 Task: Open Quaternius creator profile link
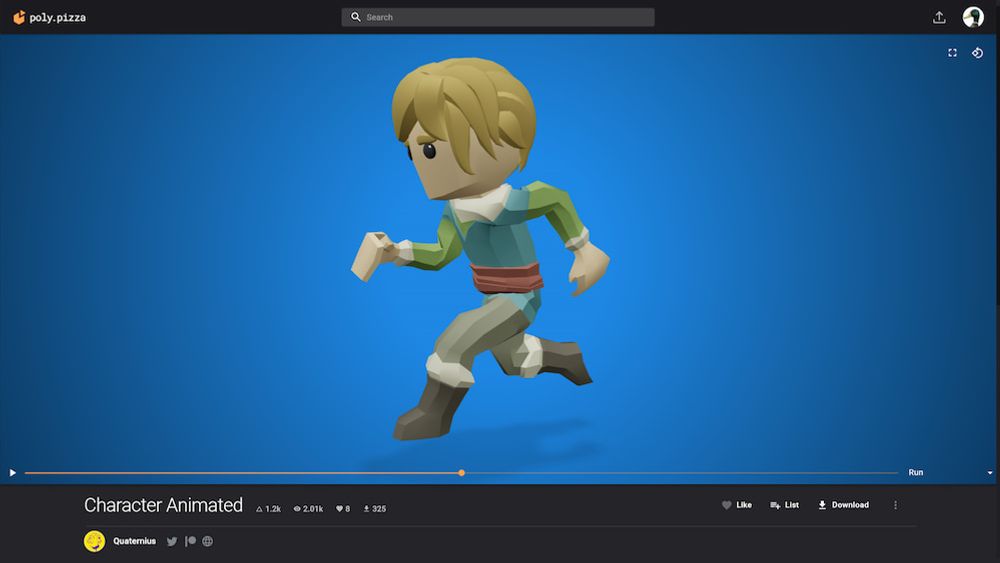coord(134,541)
